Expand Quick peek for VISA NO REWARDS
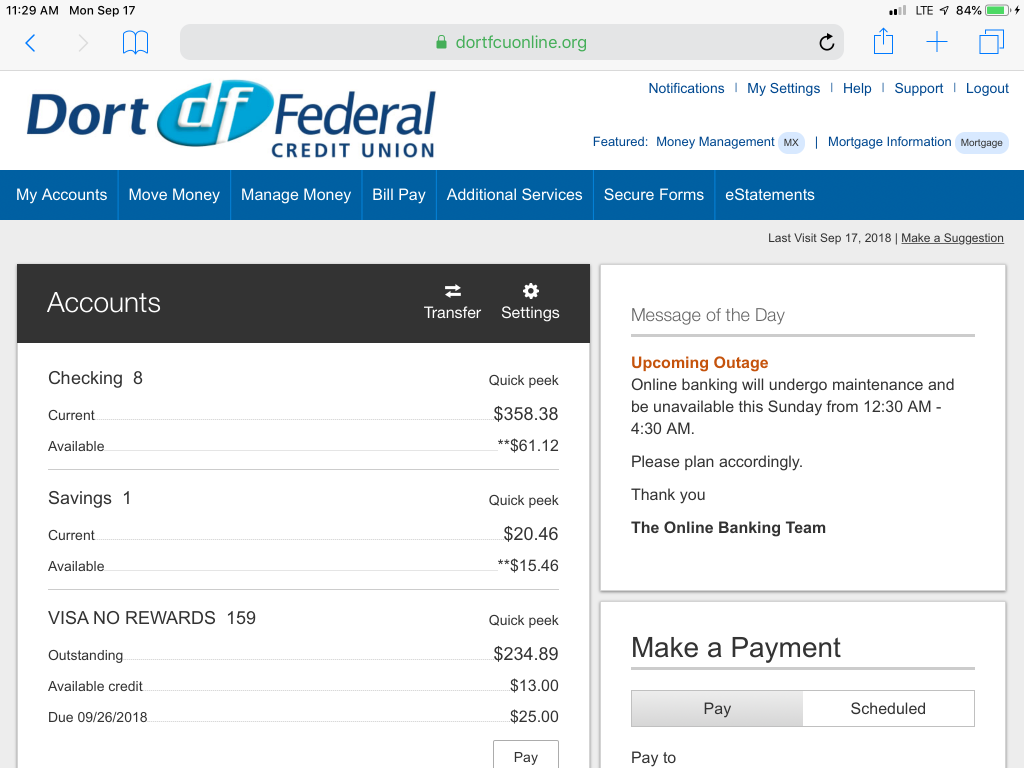 click(523, 620)
